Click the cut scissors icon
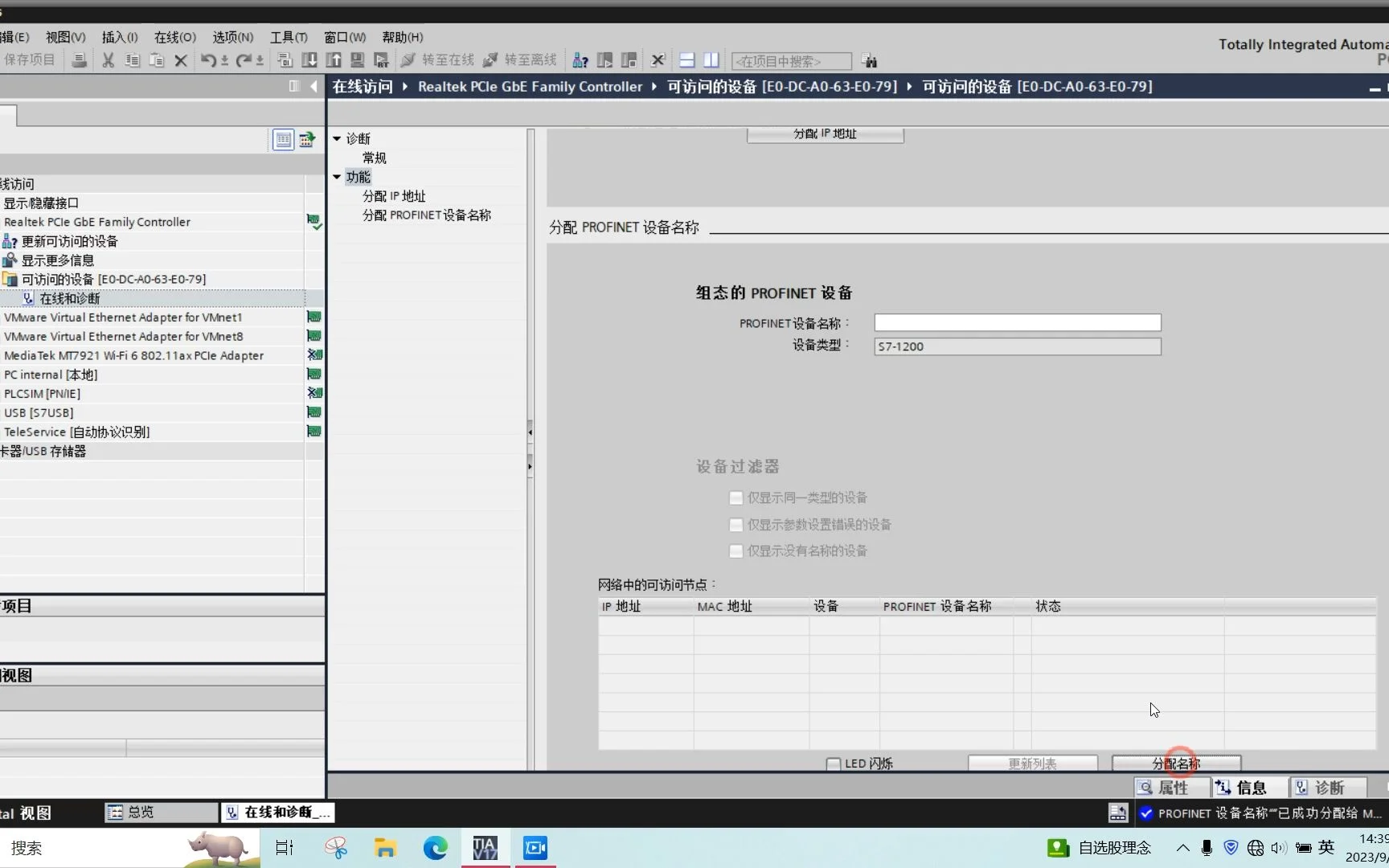The image size is (1389, 868). [108, 60]
